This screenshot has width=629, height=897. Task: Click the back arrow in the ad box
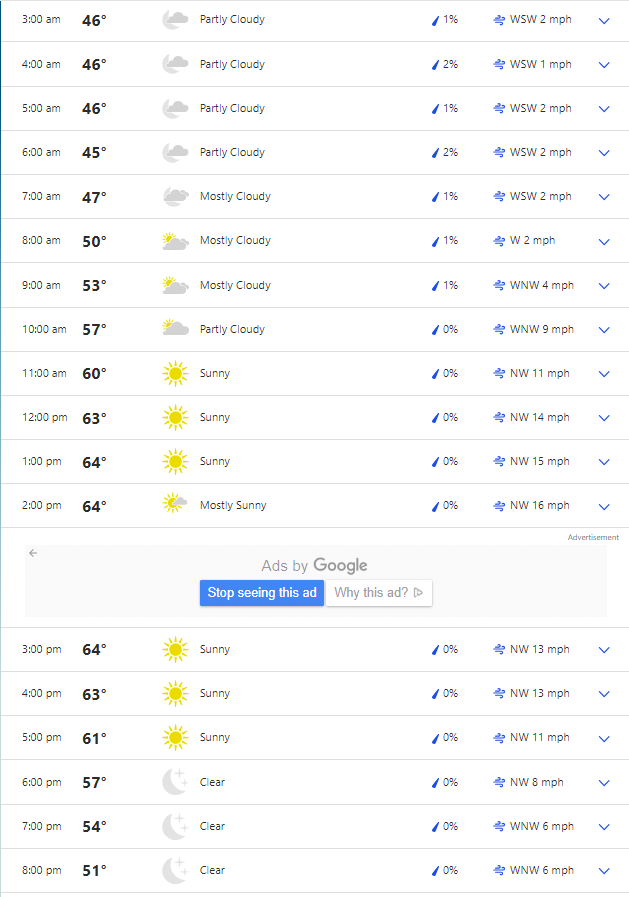click(x=33, y=553)
